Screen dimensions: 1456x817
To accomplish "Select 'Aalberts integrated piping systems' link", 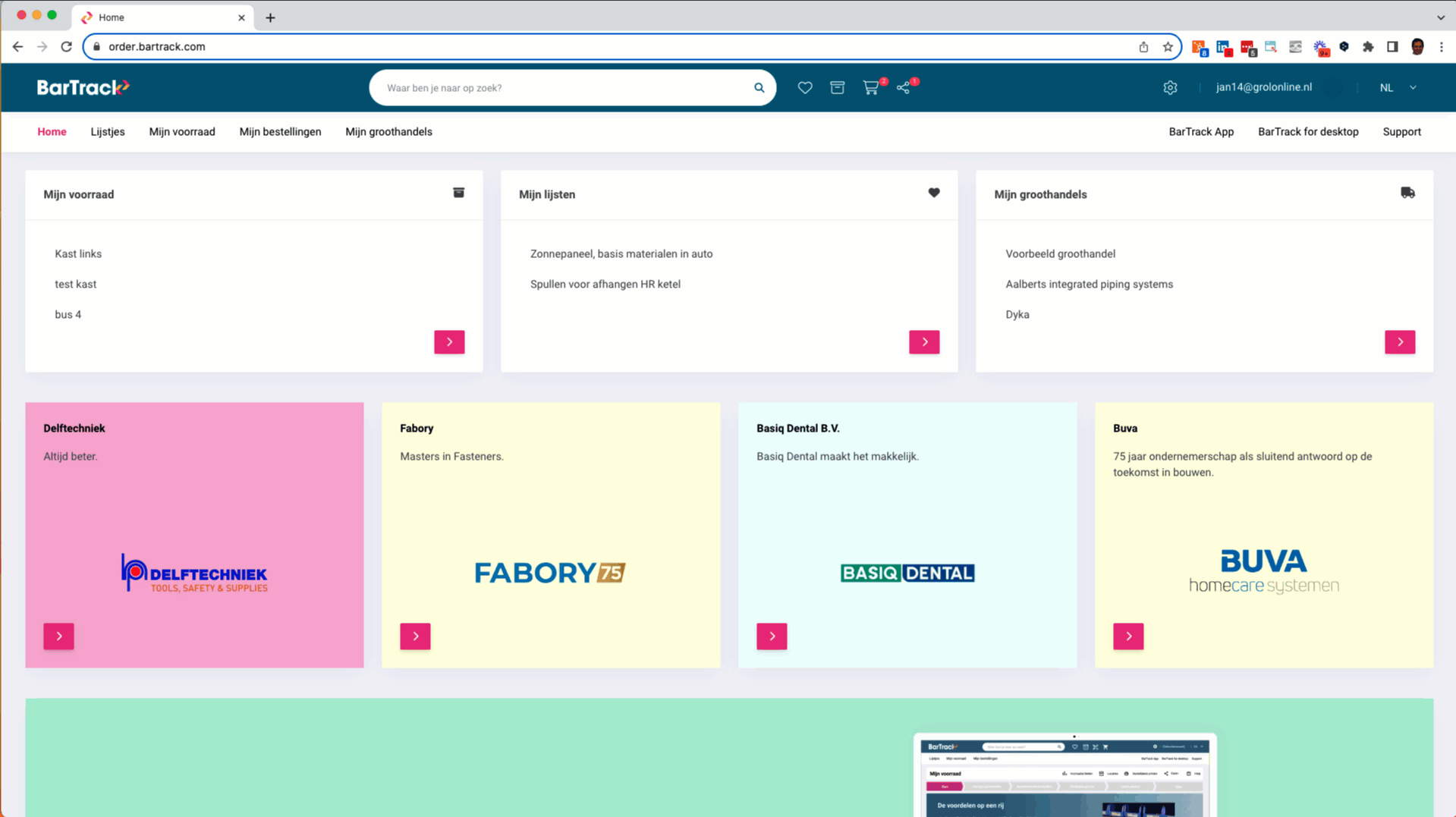I will click(x=1089, y=284).
